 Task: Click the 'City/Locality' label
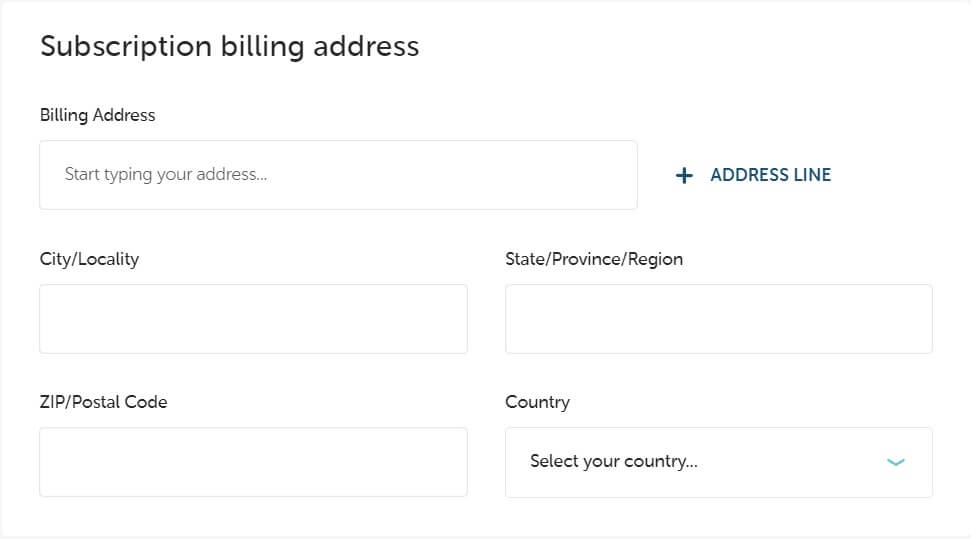[89, 259]
